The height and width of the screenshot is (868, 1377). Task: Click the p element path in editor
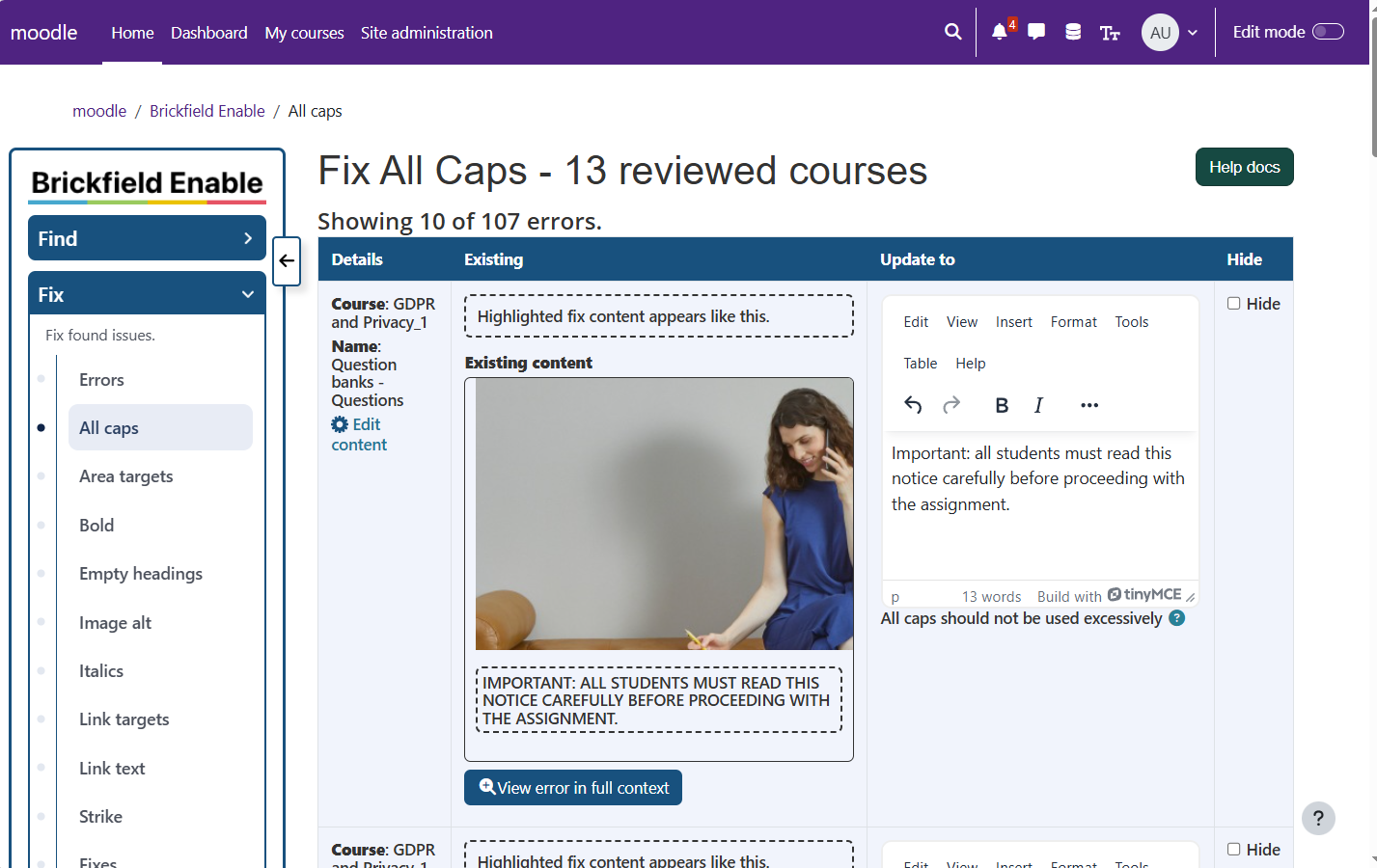pyautogui.click(x=895, y=597)
